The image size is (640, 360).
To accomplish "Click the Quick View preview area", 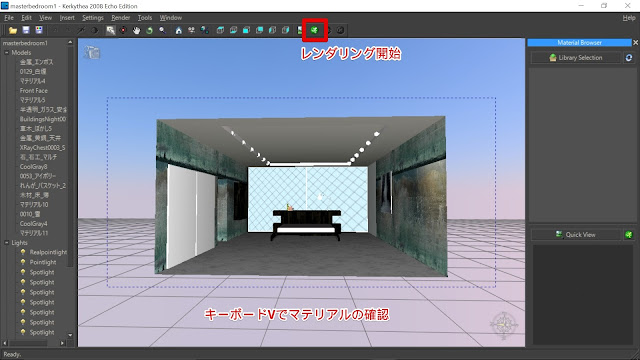I will 583,294.
